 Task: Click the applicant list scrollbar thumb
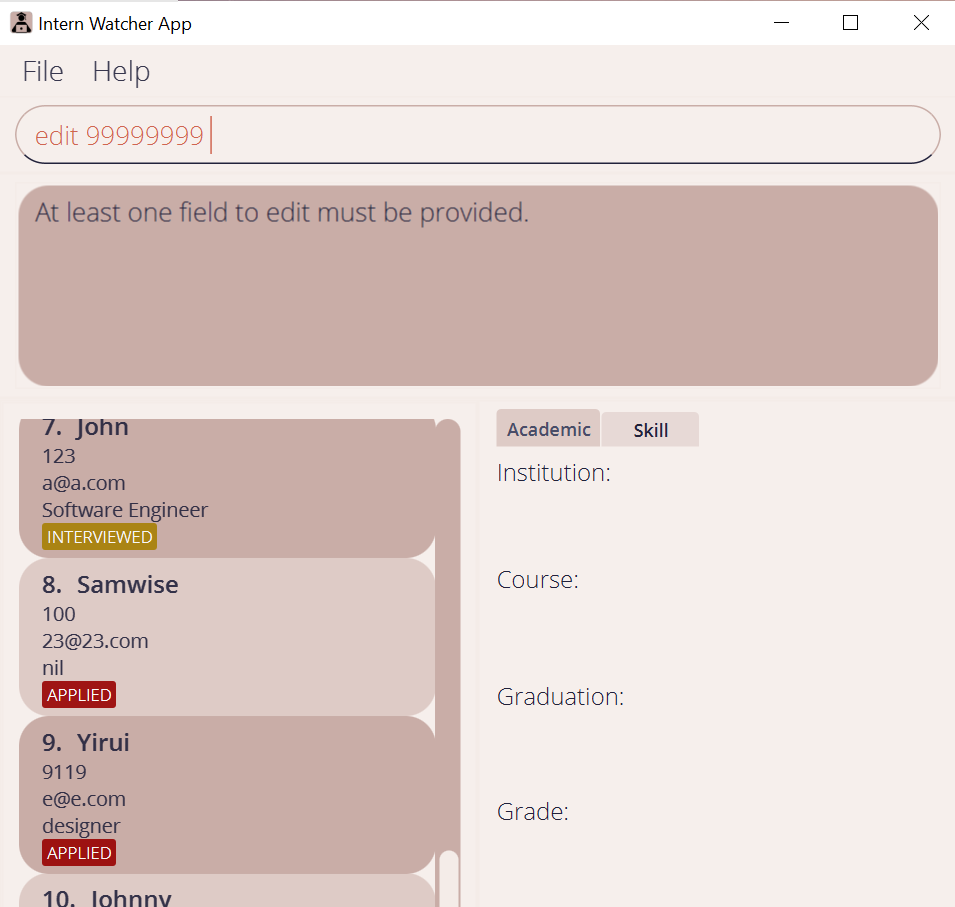[x=448, y=878]
